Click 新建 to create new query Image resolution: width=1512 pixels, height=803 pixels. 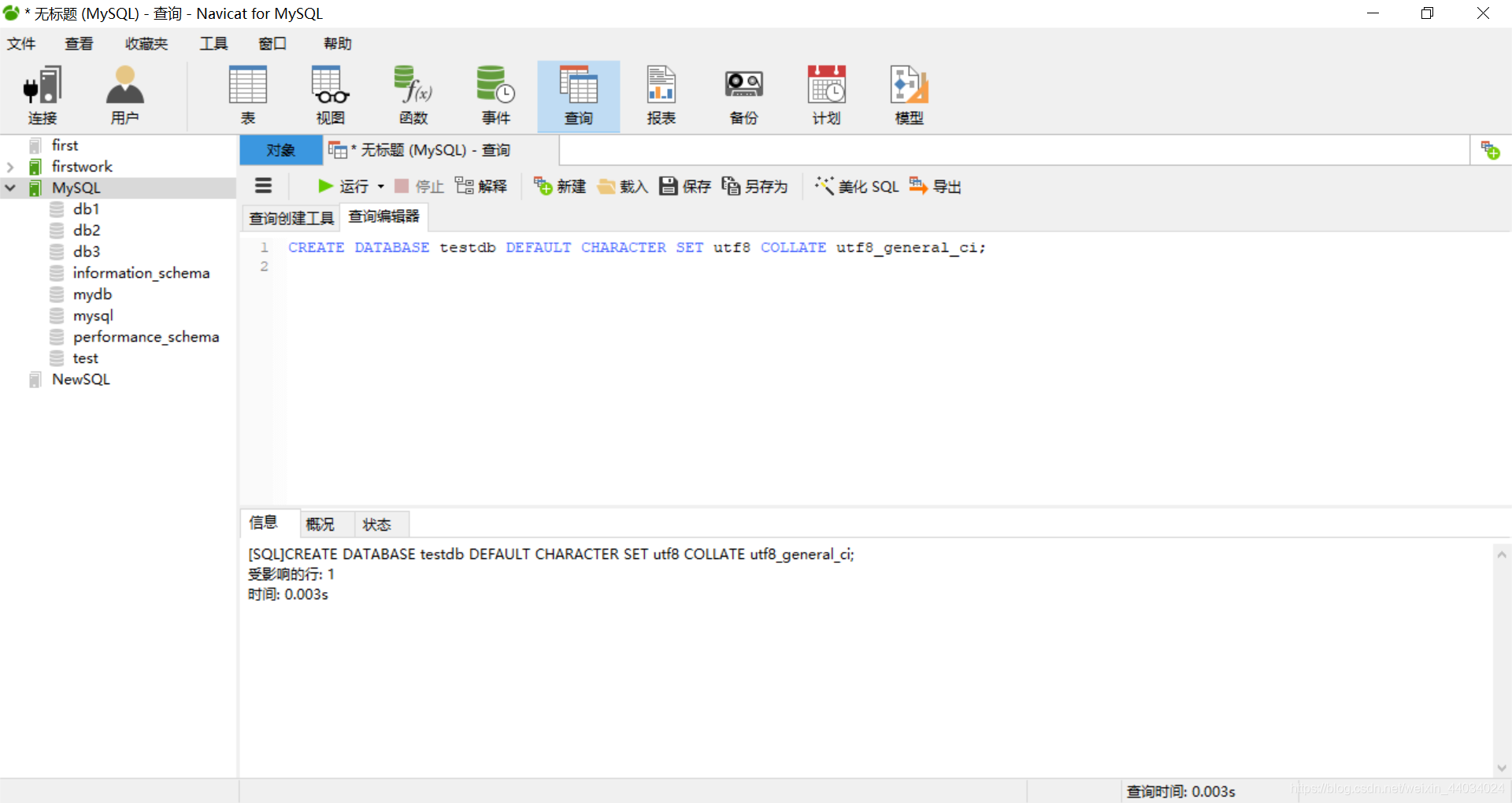(560, 187)
